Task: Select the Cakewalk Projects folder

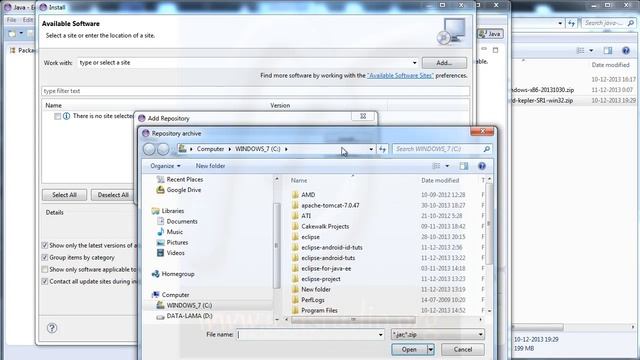Action: 325,227
